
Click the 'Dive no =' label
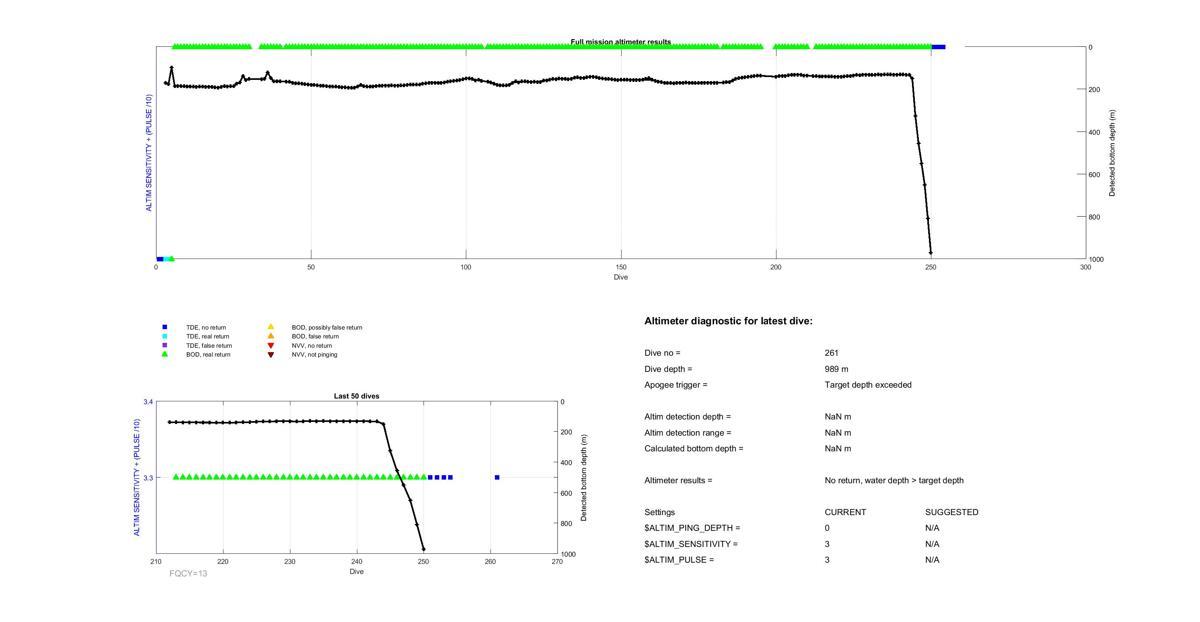click(663, 353)
